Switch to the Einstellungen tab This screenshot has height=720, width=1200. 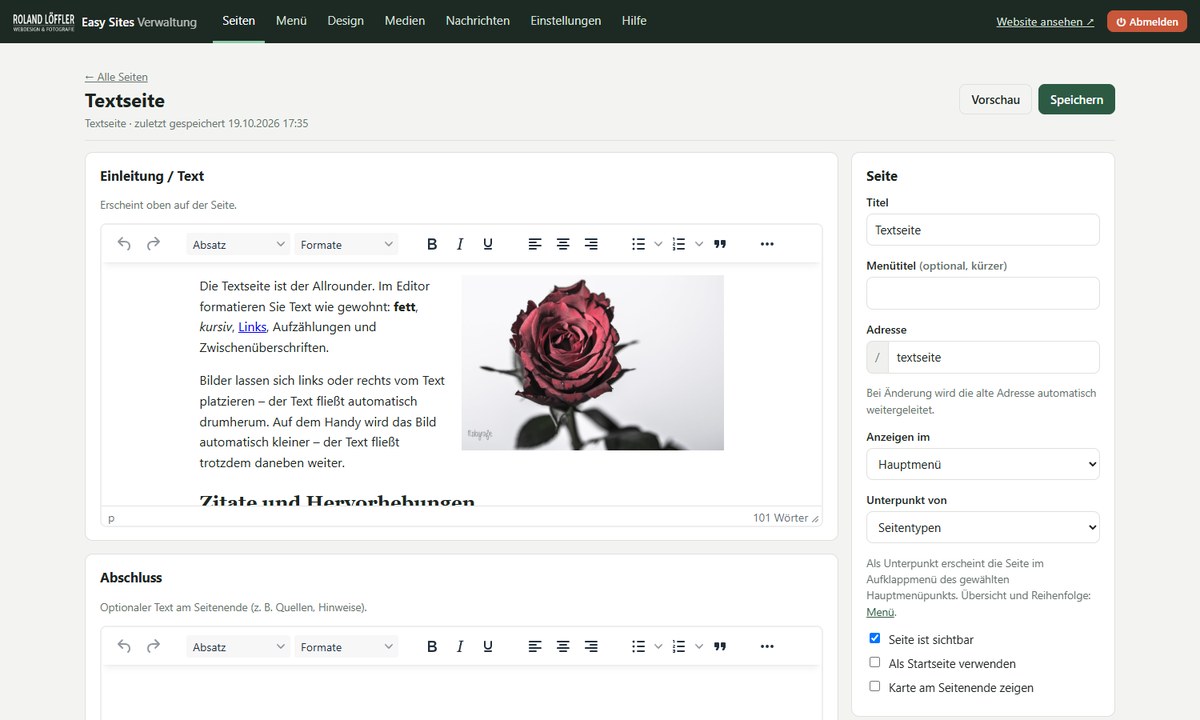tap(566, 20)
